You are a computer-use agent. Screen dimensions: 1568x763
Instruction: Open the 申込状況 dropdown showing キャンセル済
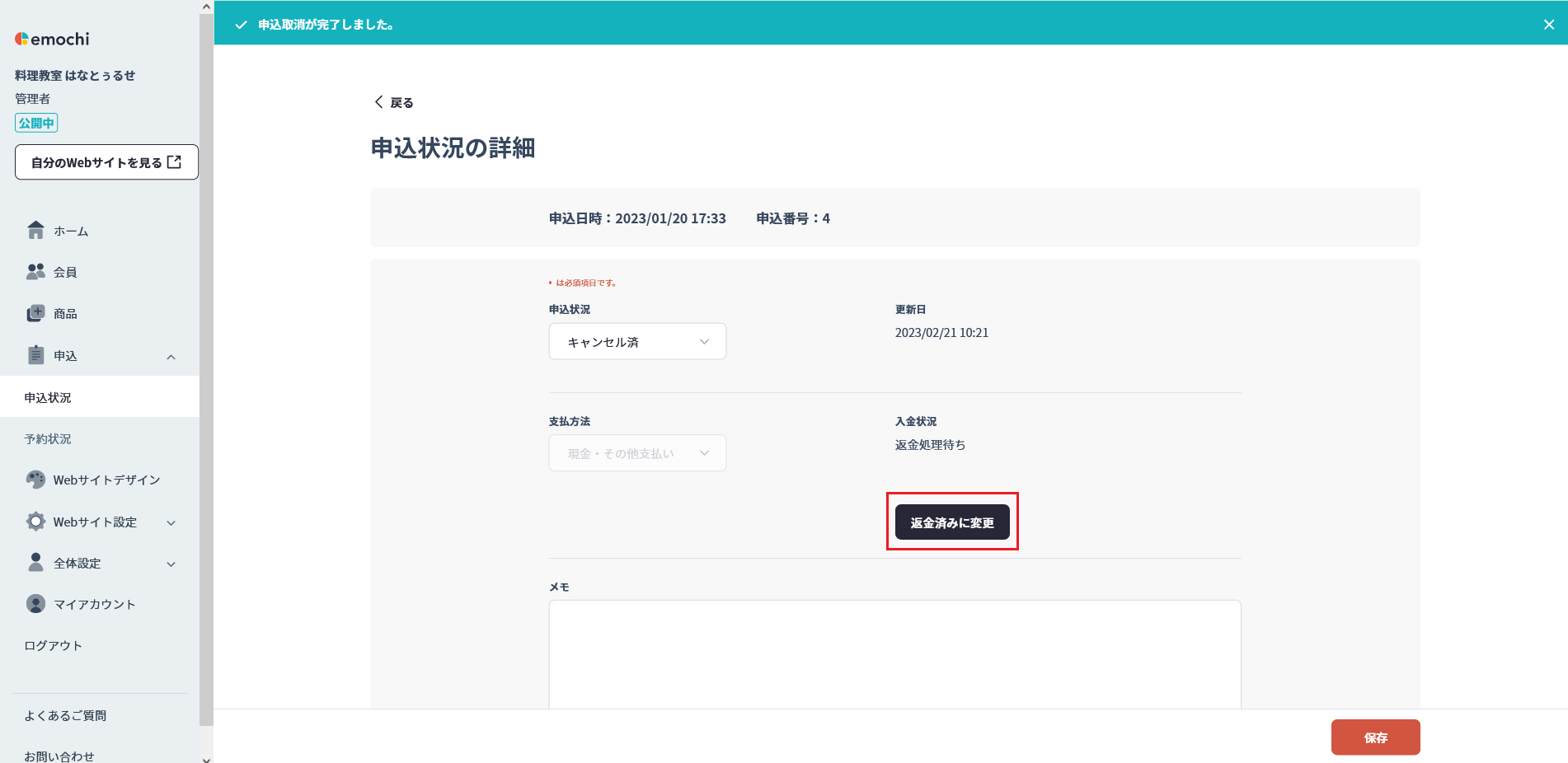tap(637, 341)
